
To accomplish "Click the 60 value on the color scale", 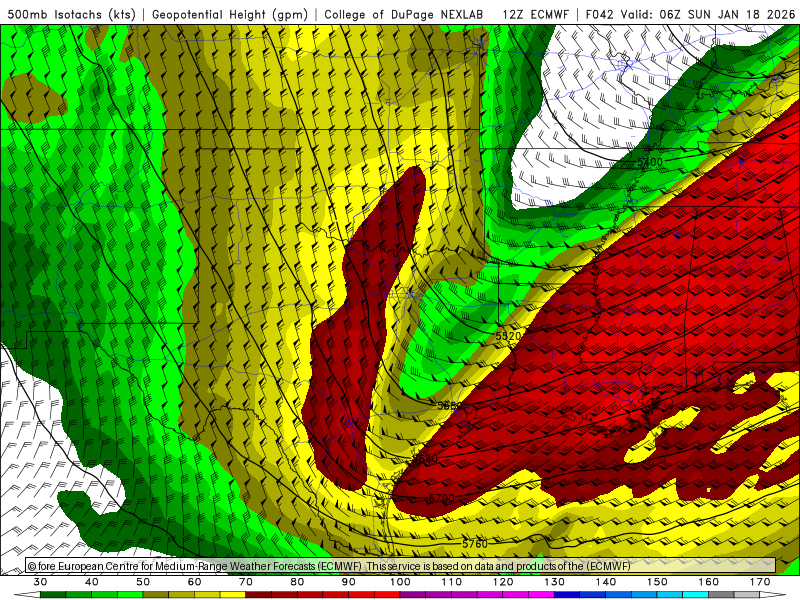I will [x=194, y=582].
